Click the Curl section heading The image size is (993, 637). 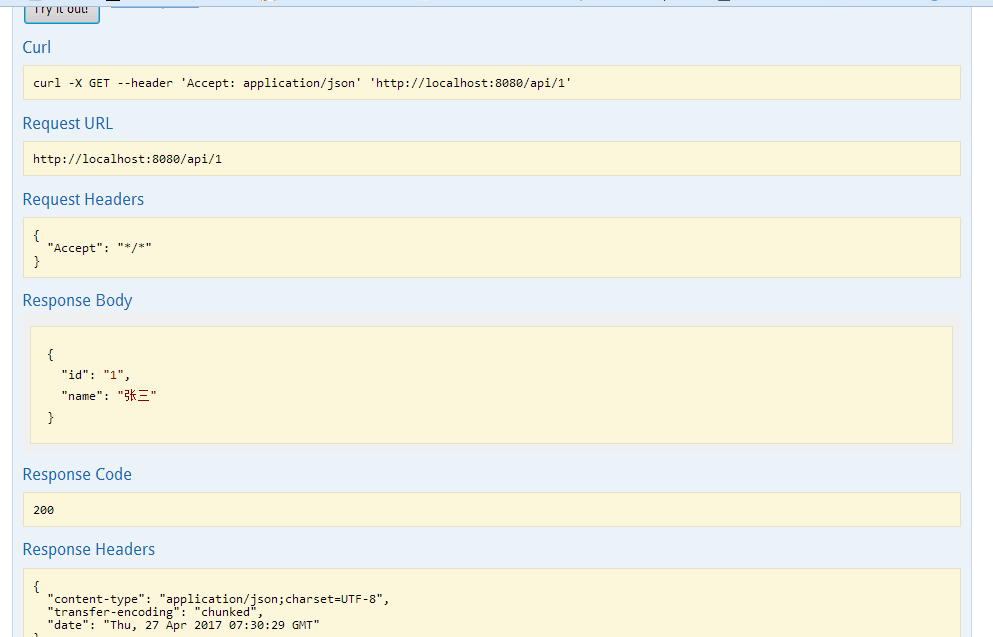(x=37, y=47)
